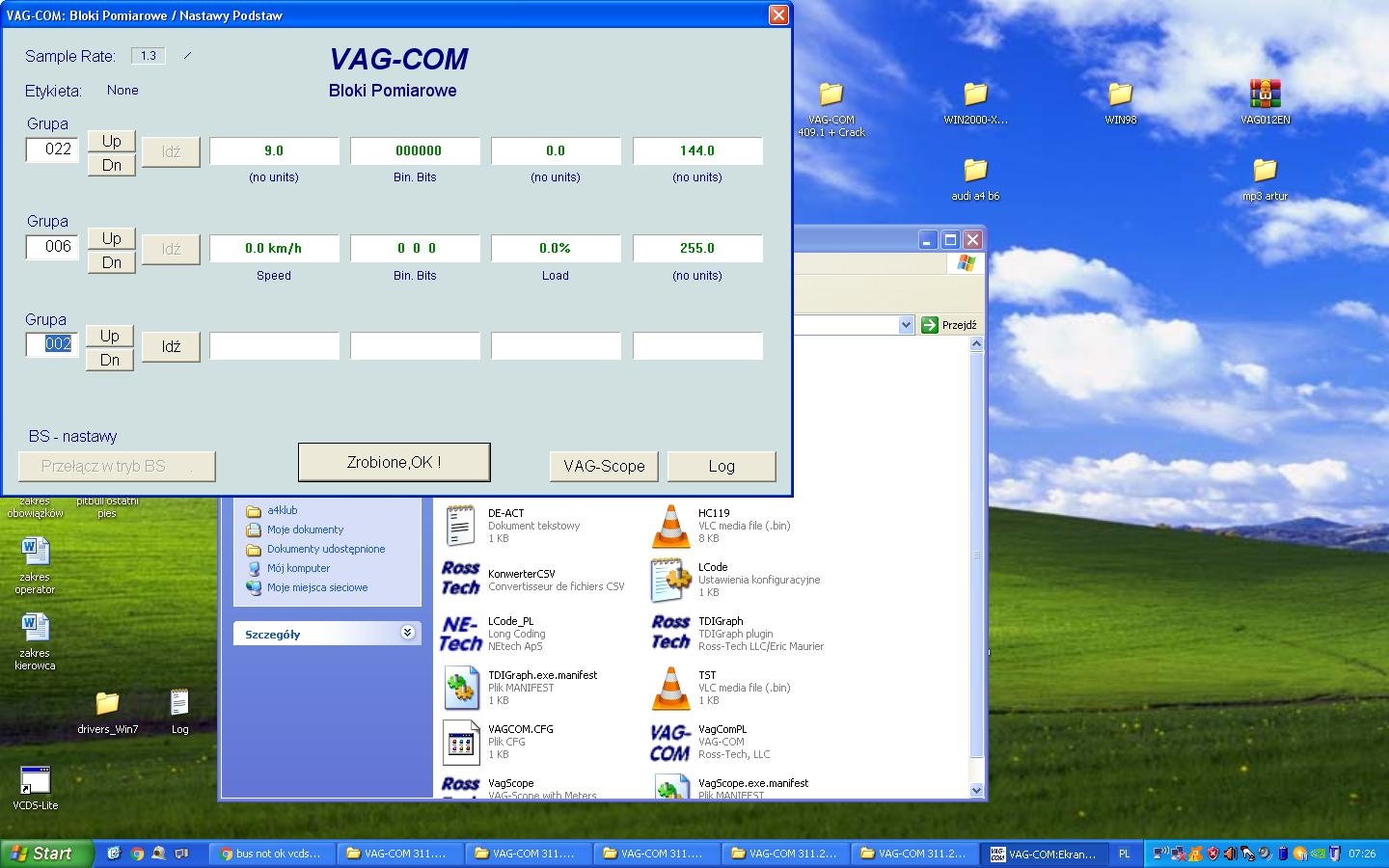Select the WIN2000-X desktop folder icon
The width and height of the screenshot is (1389, 868).
pyautogui.click(x=975, y=94)
